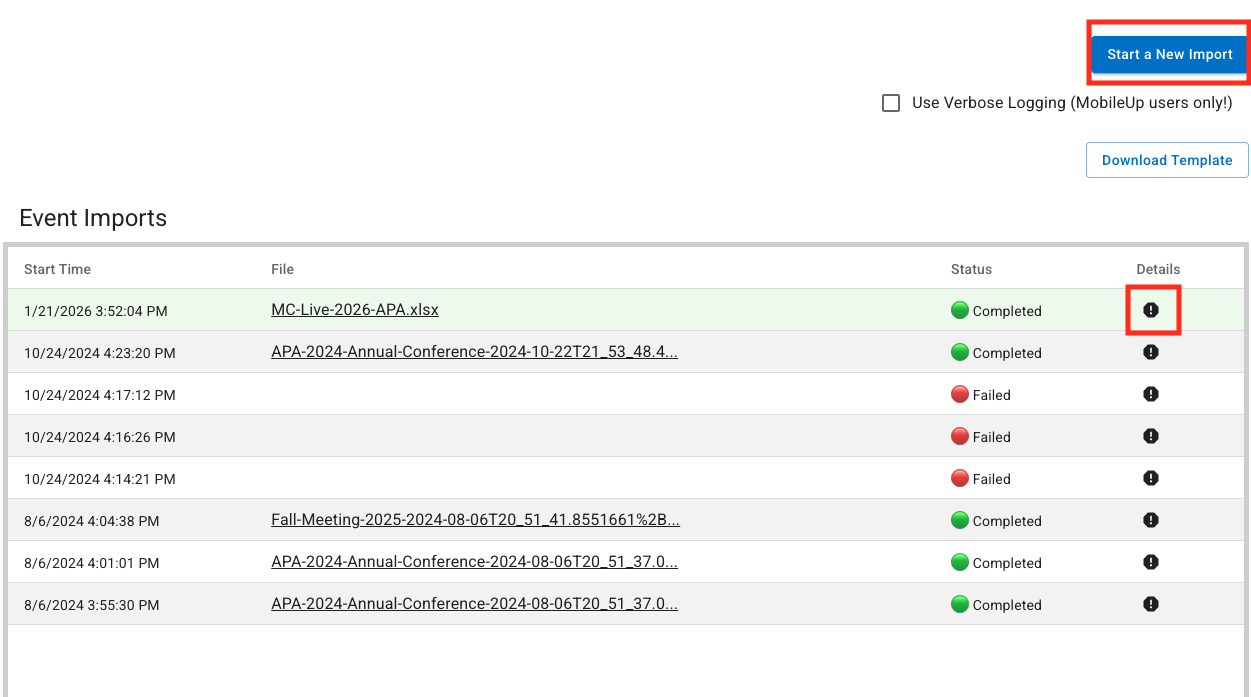Image resolution: width=1251 pixels, height=697 pixels.
Task: Open details for the MC-Live-2026-APA import
Action: [x=1151, y=310]
